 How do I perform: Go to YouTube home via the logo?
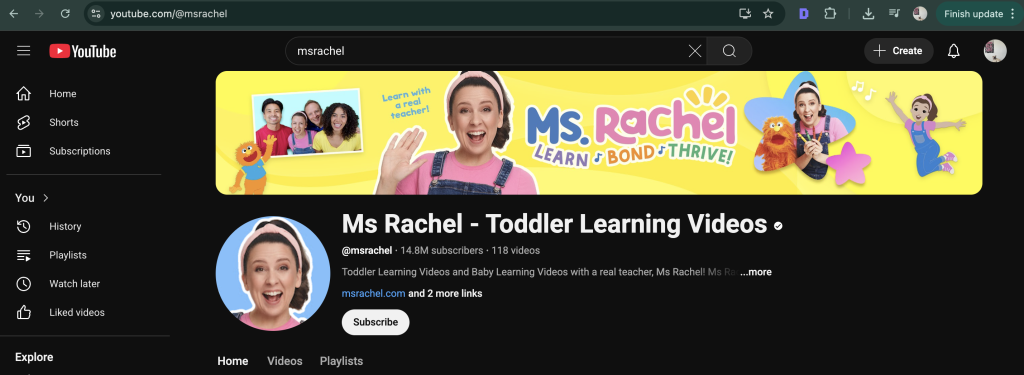(83, 51)
